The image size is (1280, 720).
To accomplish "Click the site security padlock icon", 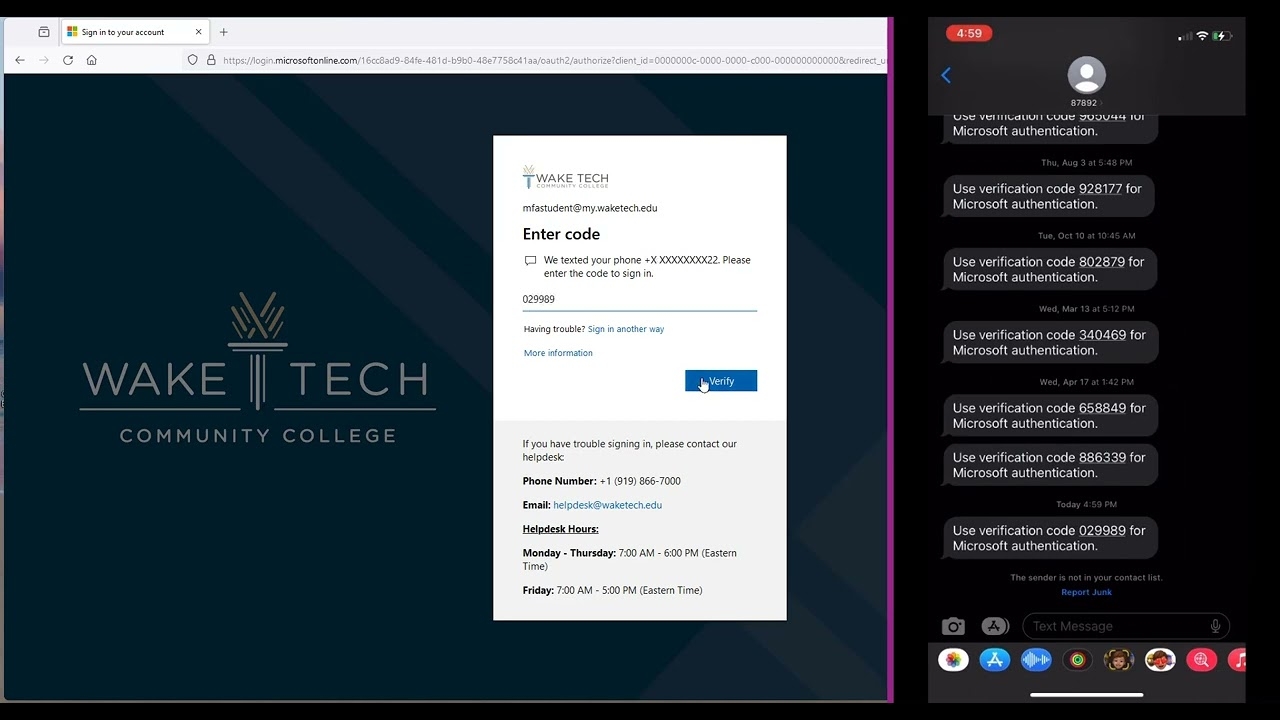I will click(211, 60).
